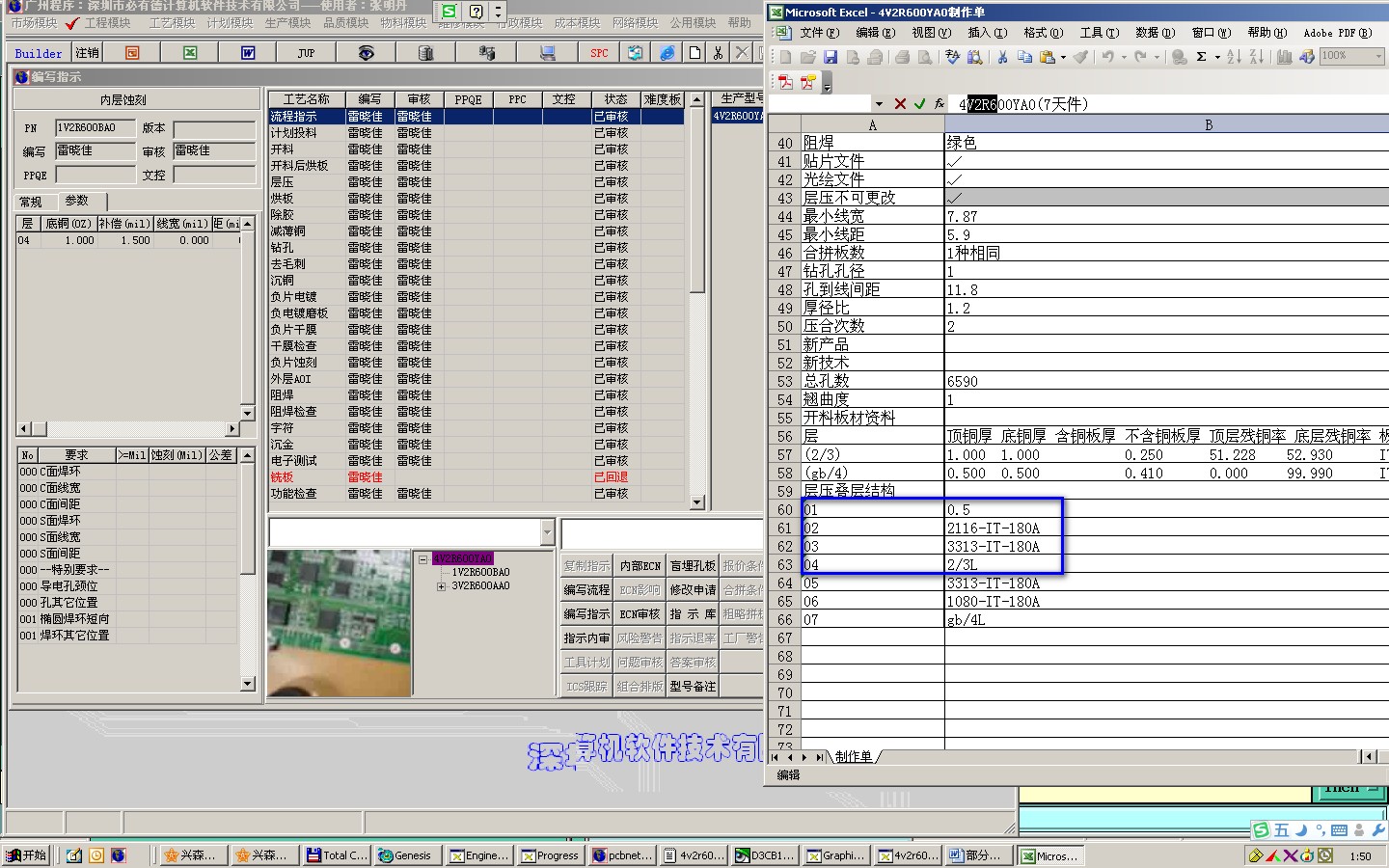
Task: Click the Excel AutoSum sigma icon
Action: [x=1202, y=57]
